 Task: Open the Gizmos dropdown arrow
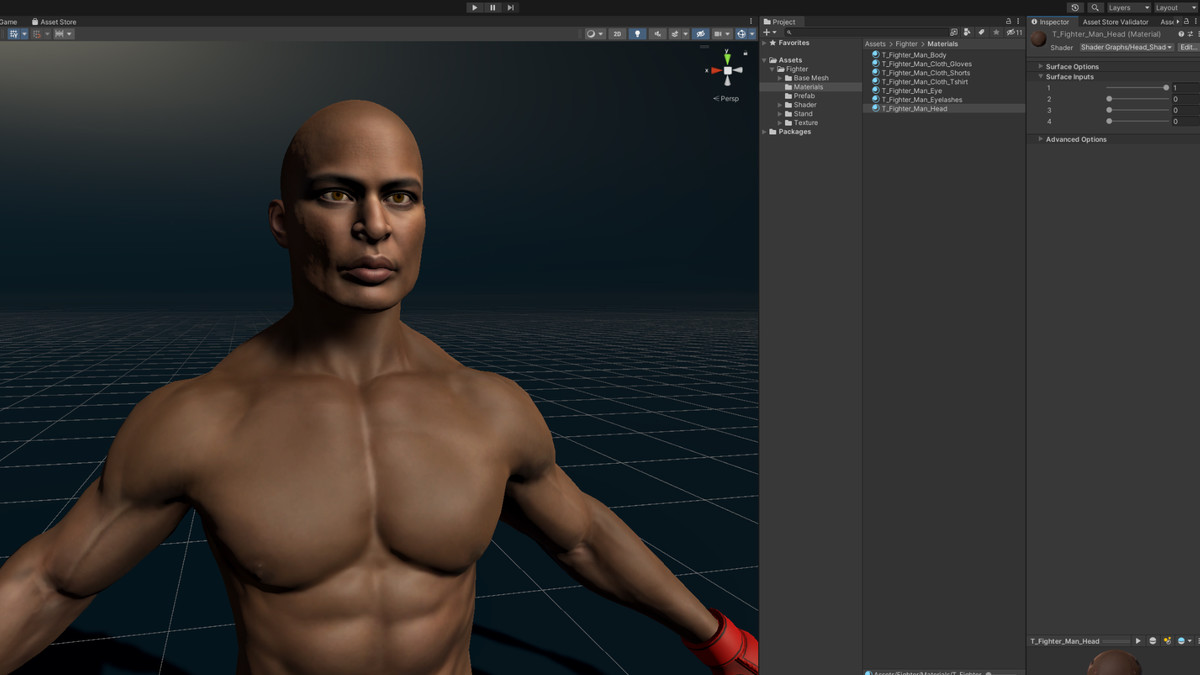coord(752,34)
